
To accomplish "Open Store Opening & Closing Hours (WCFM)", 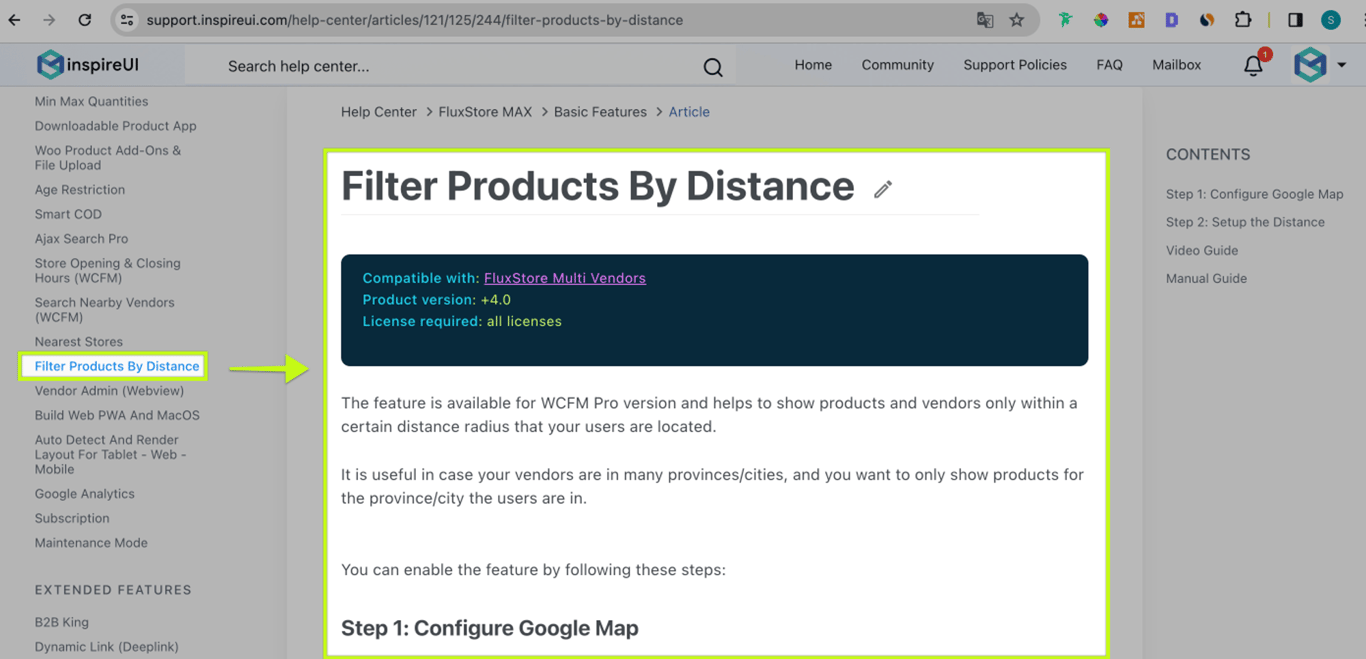I will [x=108, y=271].
